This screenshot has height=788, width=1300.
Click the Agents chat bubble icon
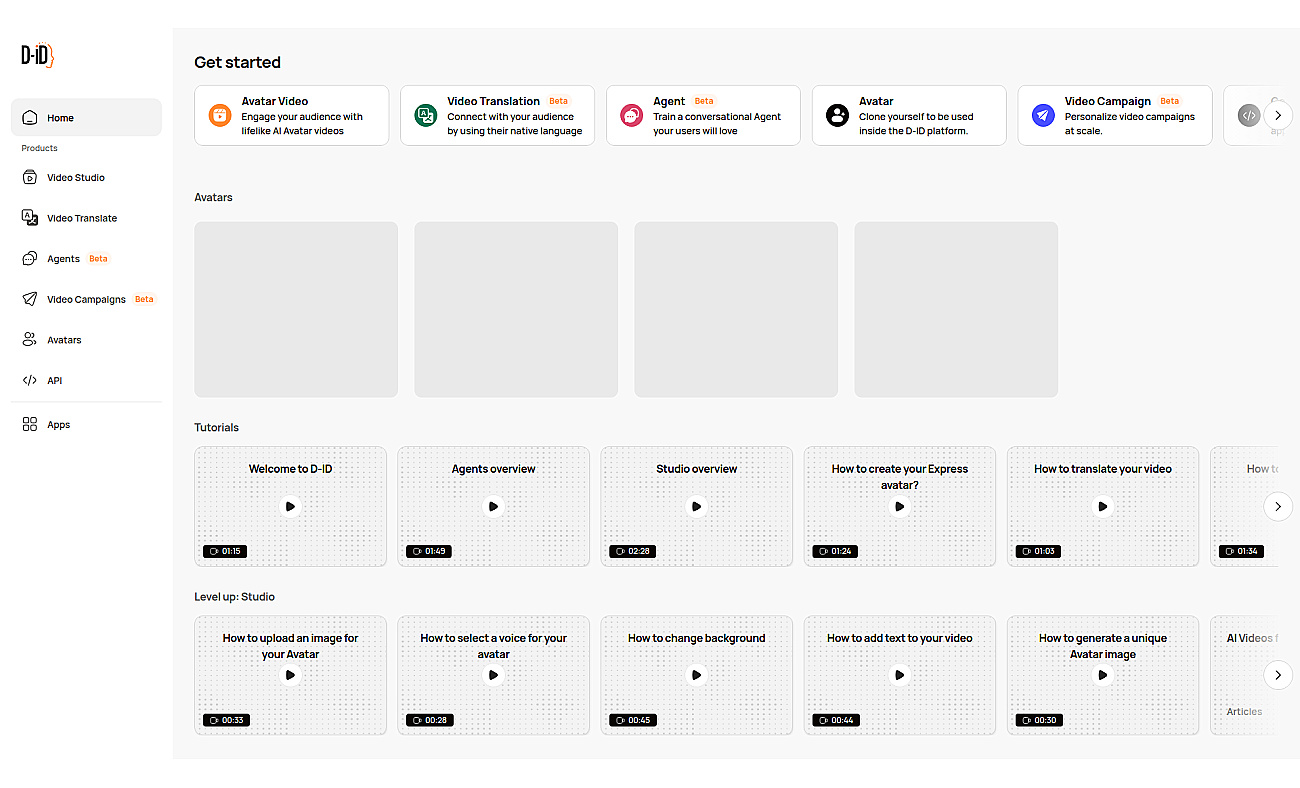click(x=30, y=258)
